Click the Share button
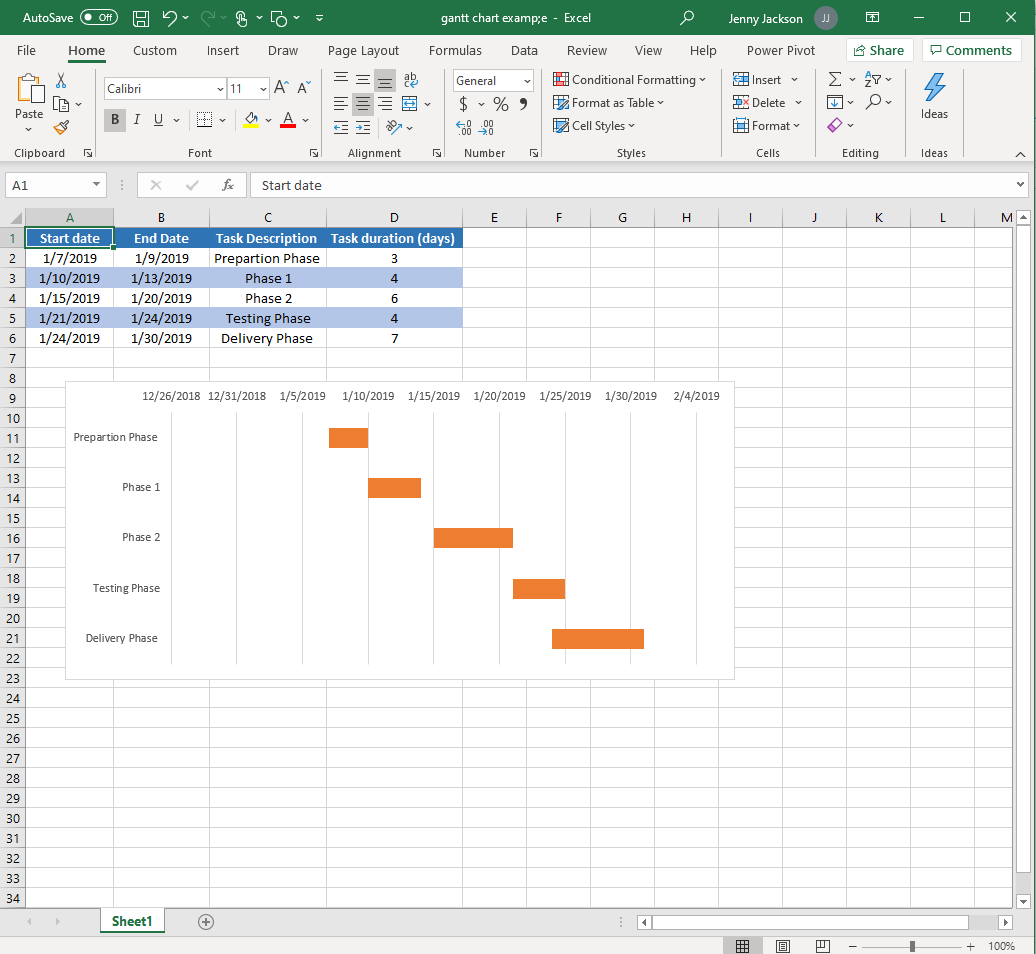Screen dimensions: 1036x954 [x=878, y=50]
